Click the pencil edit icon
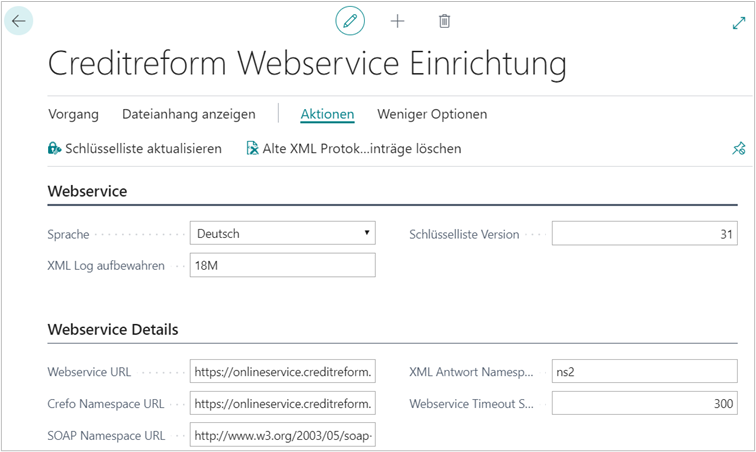This screenshot has height=452, width=756. tap(350, 21)
